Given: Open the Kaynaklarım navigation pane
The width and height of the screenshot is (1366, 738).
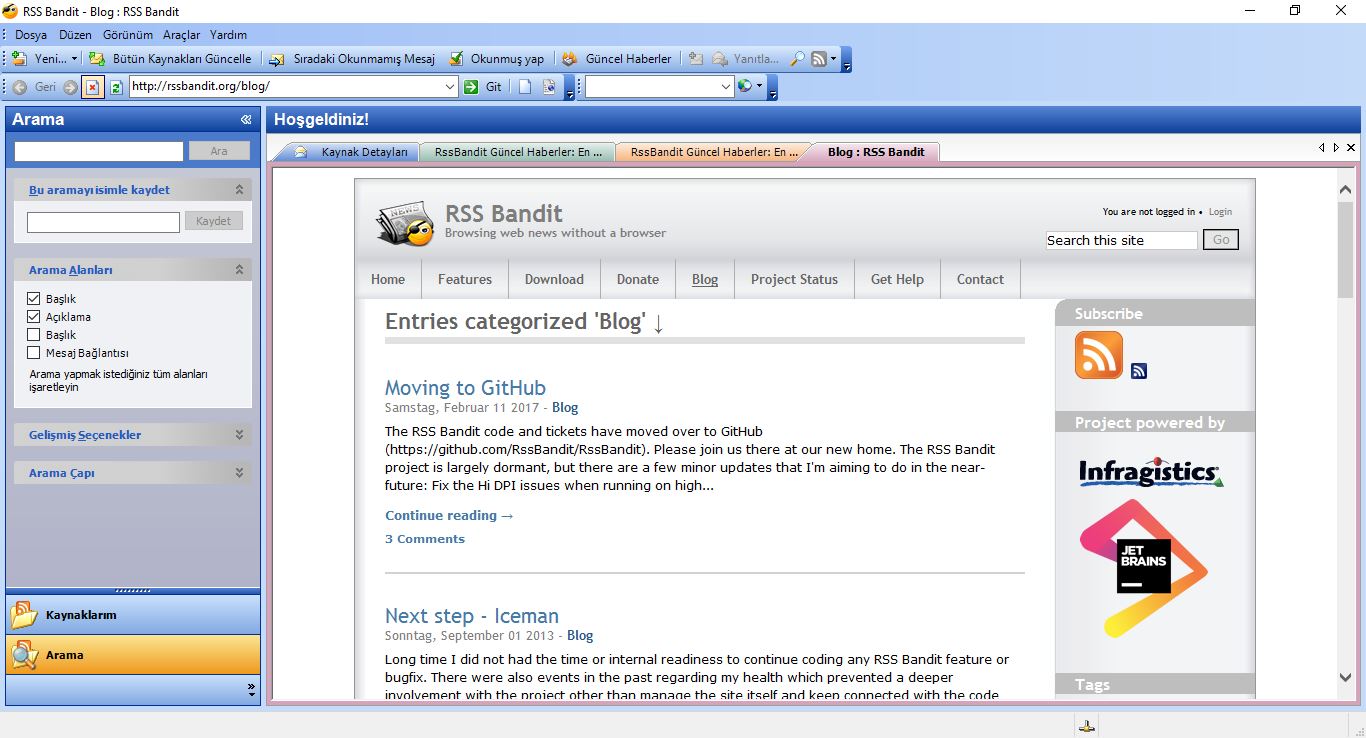Looking at the screenshot, I should 133,615.
